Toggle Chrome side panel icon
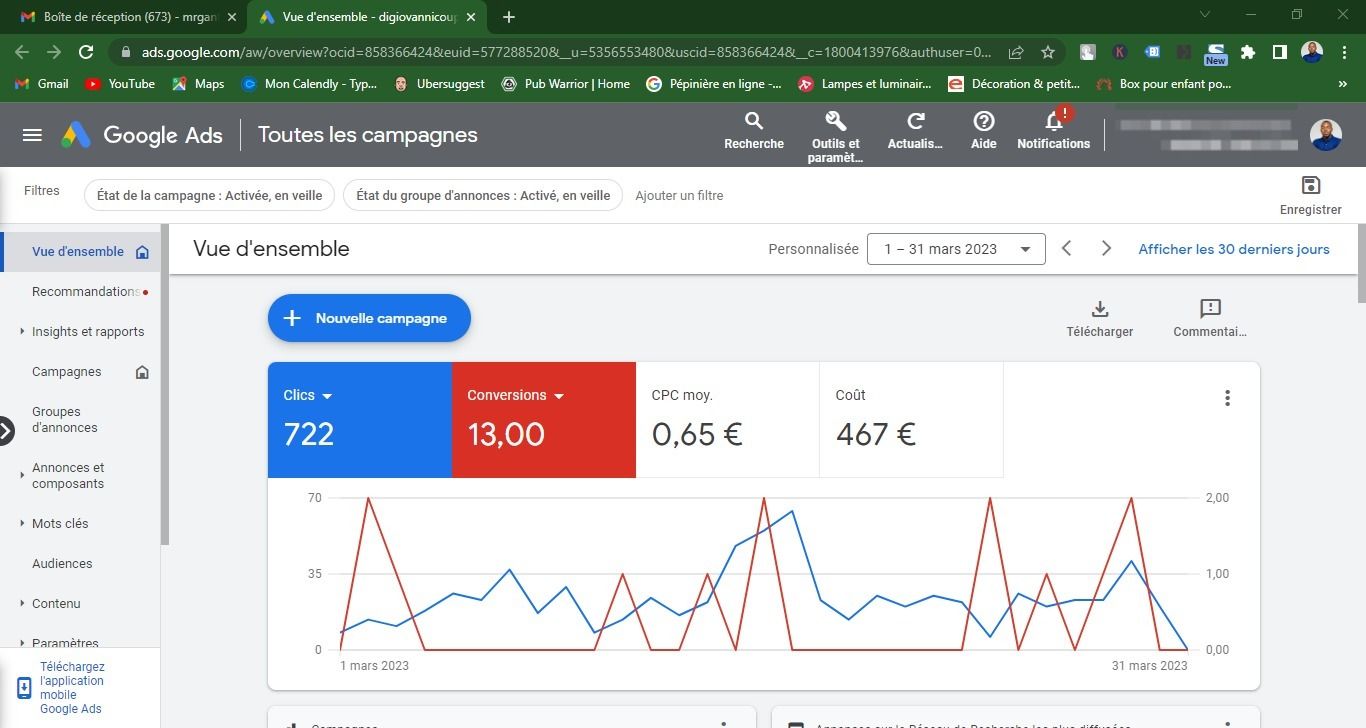Screen dimensions: 1366x728 point(1279,52)
